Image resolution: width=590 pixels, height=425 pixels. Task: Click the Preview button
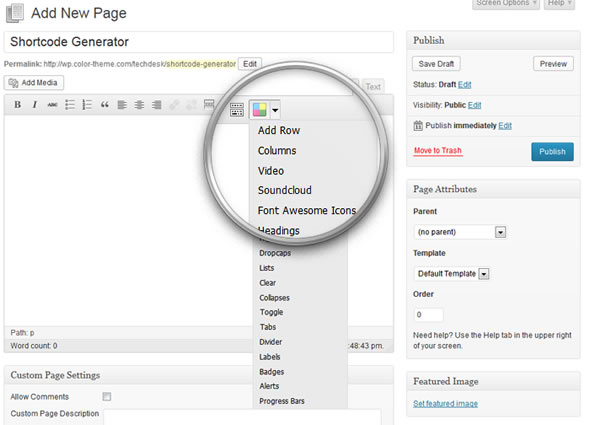point(553,64)
